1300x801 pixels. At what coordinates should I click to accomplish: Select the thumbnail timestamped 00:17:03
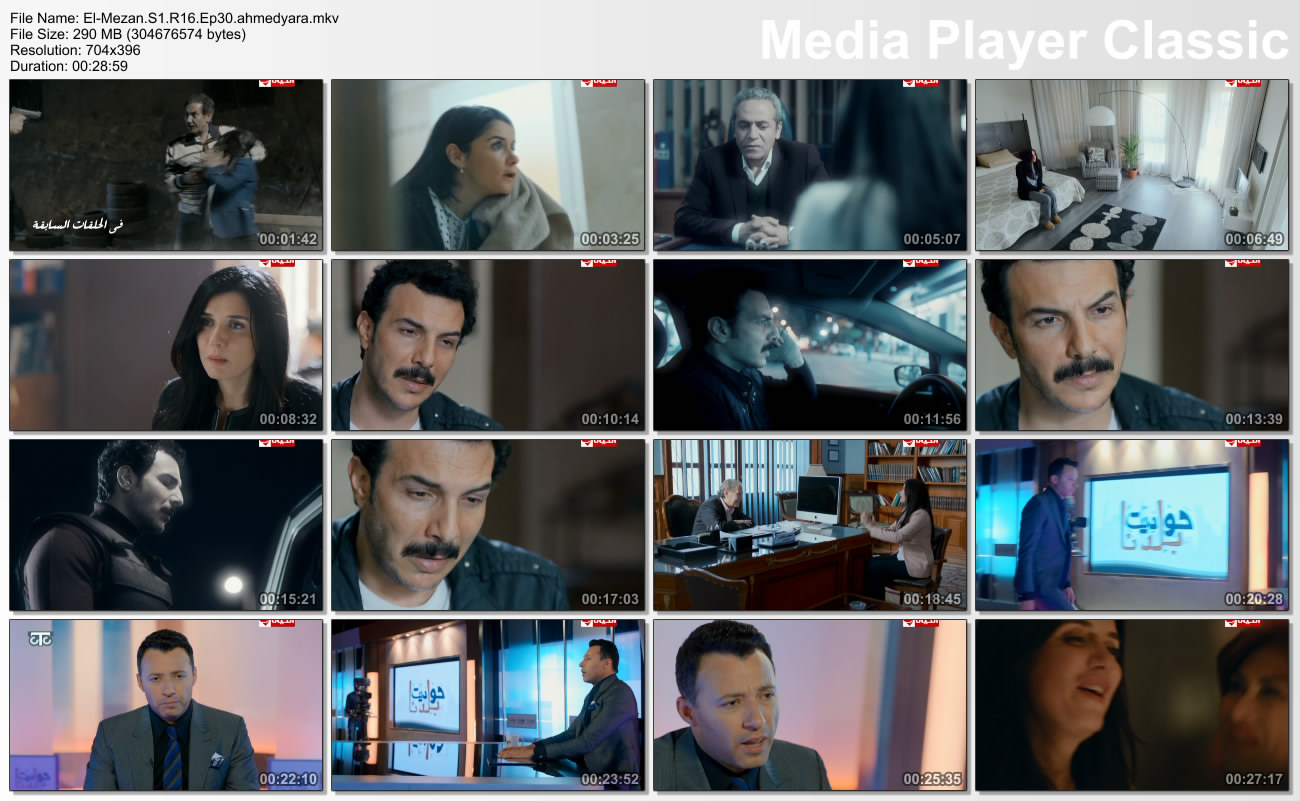pos(488,525)
